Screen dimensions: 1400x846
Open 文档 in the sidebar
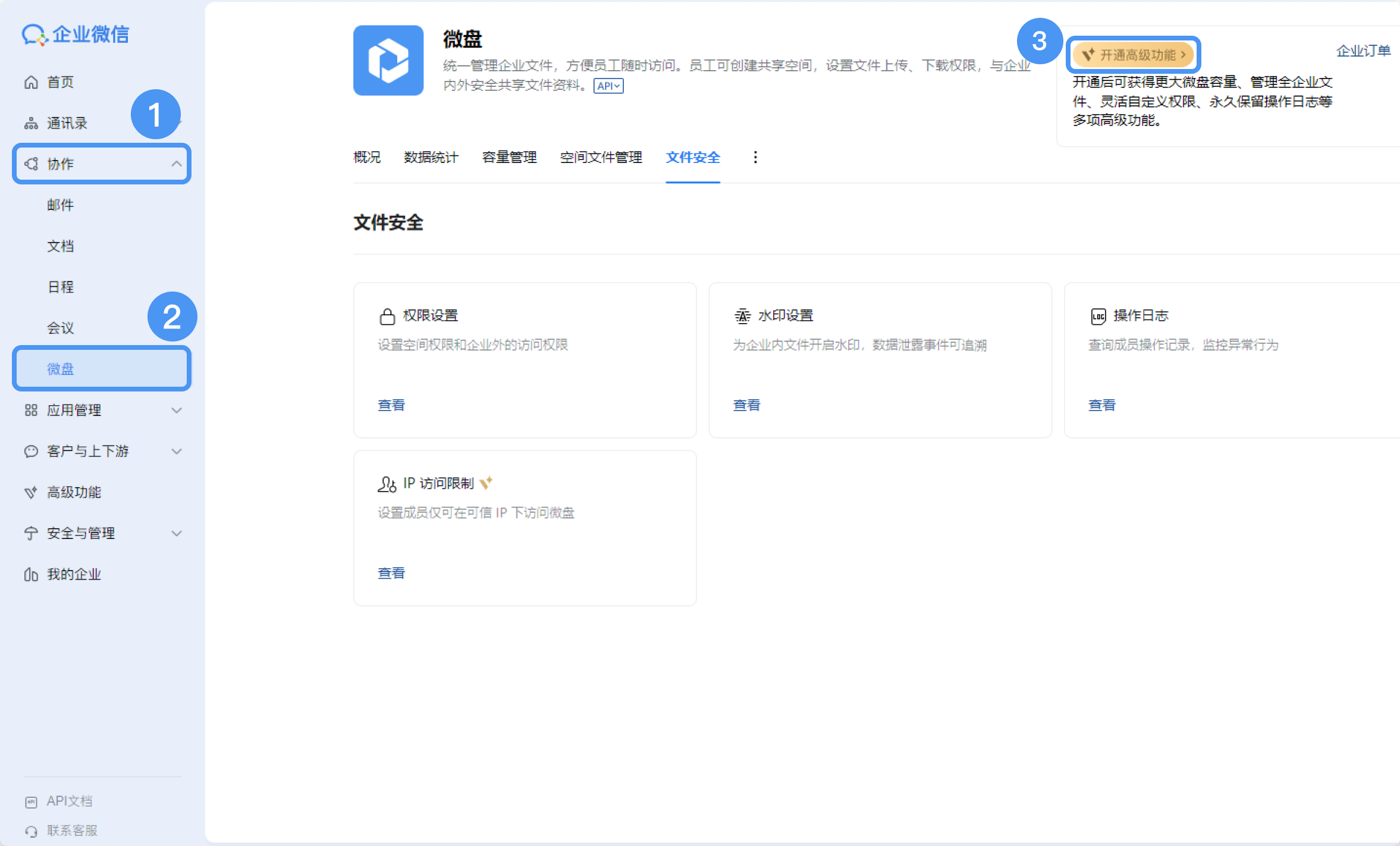coord(61,246)
